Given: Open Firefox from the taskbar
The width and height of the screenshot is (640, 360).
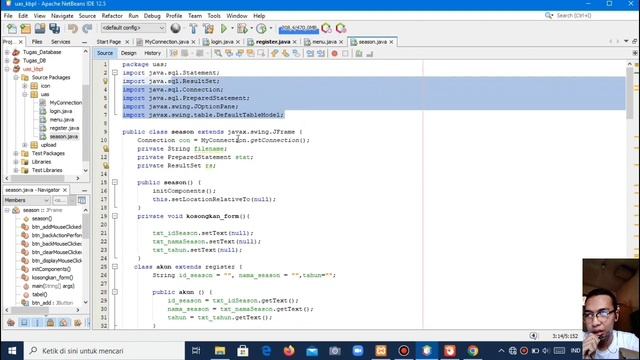Looking at the screenshot, I should (289, 351).
